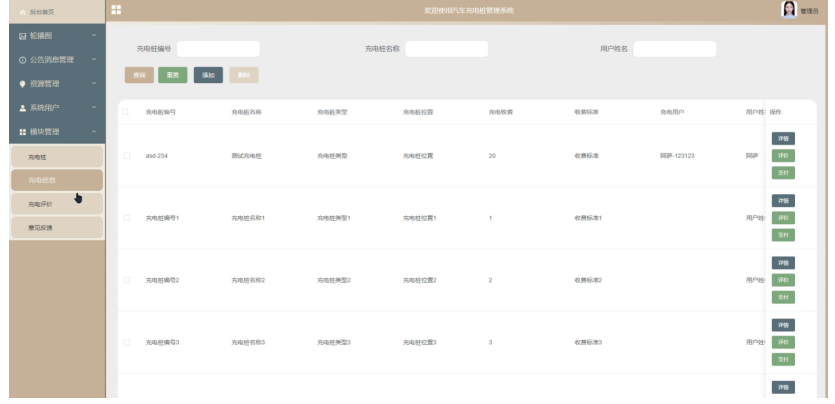Click 支付 for row 充电桩编号1

[x=783, y=235]
